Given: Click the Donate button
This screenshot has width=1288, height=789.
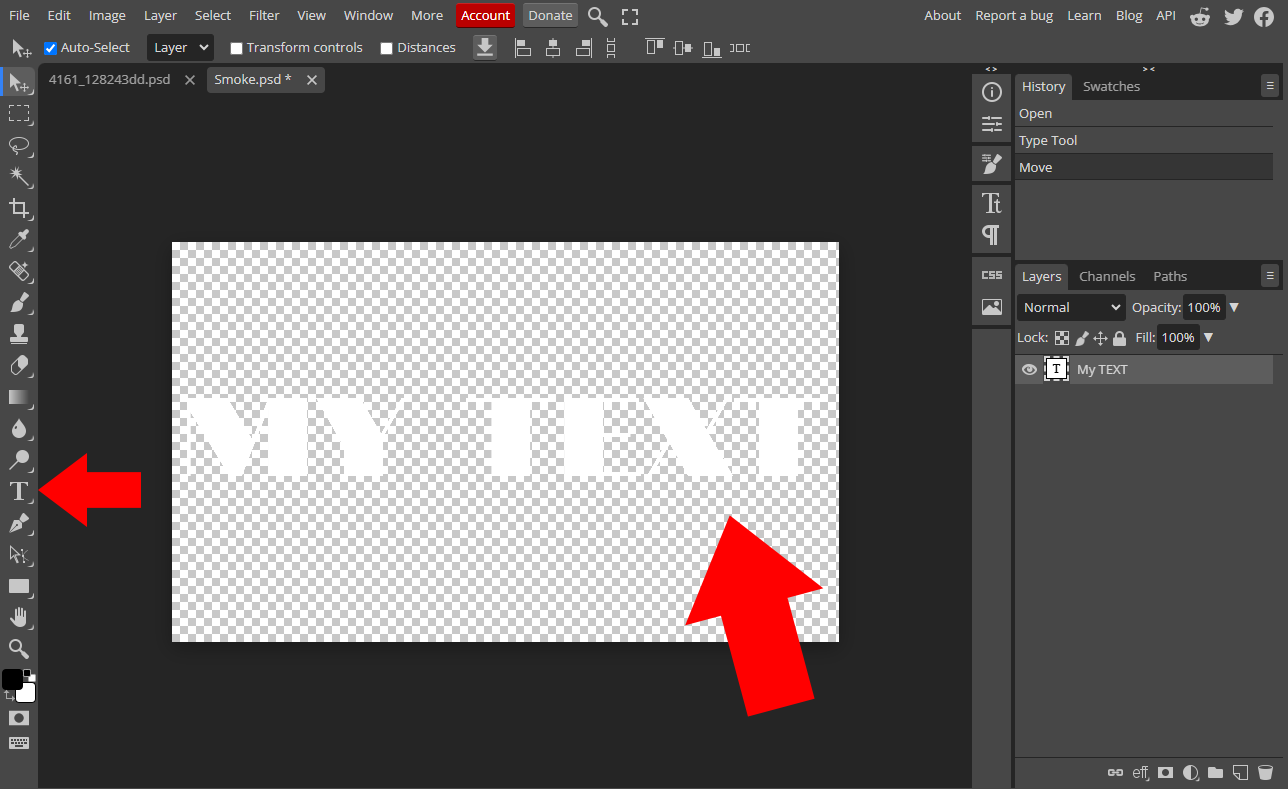Looking at the screenshot, I should coord(549,15).
